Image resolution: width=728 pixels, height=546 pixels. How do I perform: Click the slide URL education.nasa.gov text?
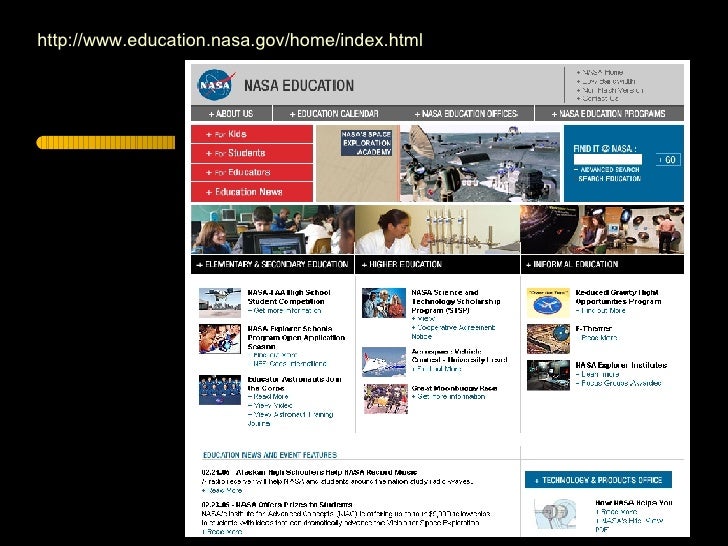(230, 40)
